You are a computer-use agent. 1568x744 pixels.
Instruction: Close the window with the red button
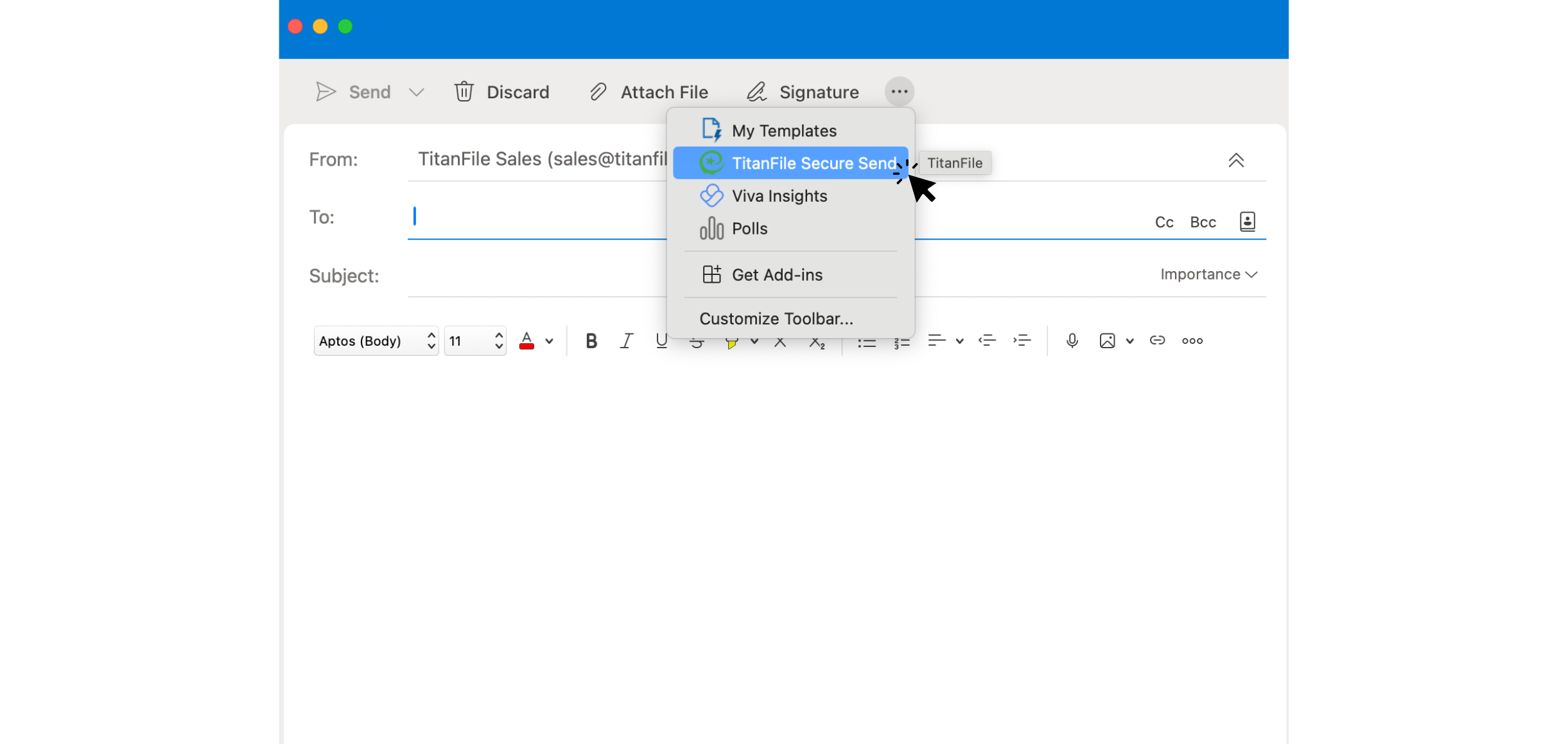[x=295, y=26]
